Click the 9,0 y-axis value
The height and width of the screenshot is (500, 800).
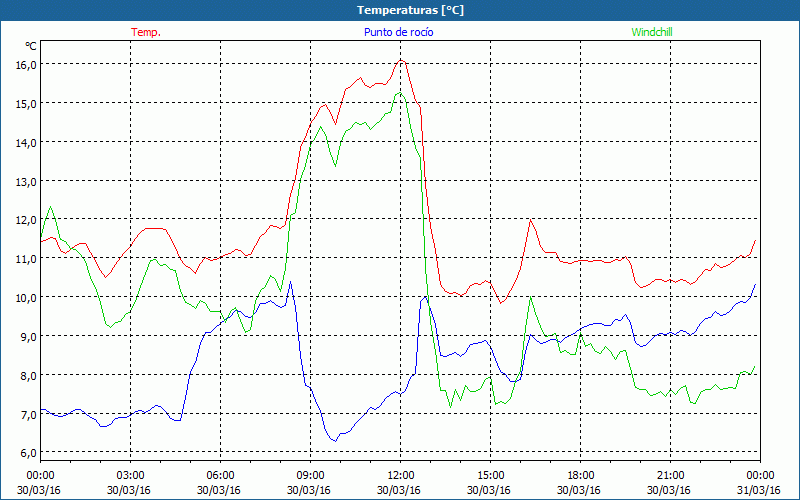pos(28,336)
